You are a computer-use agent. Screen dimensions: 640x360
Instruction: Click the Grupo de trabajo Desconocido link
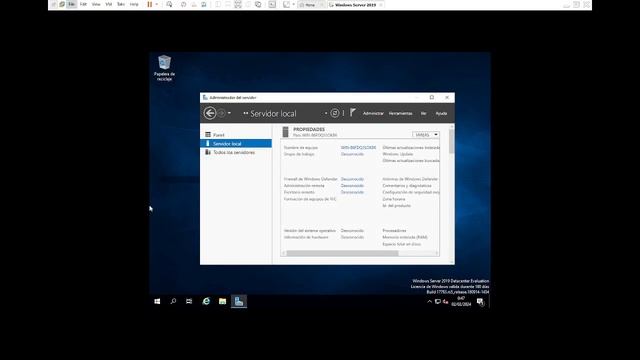coord(352,154)
